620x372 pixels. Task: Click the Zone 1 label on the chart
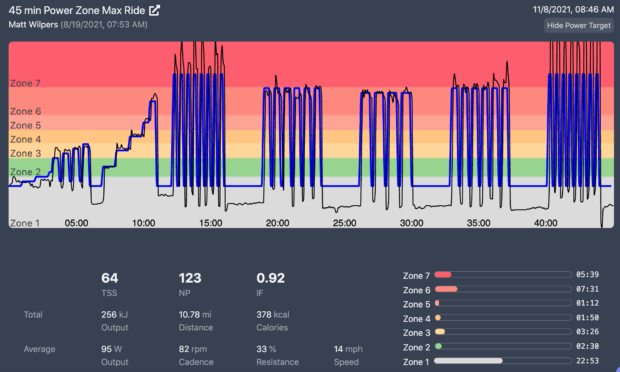25,223
